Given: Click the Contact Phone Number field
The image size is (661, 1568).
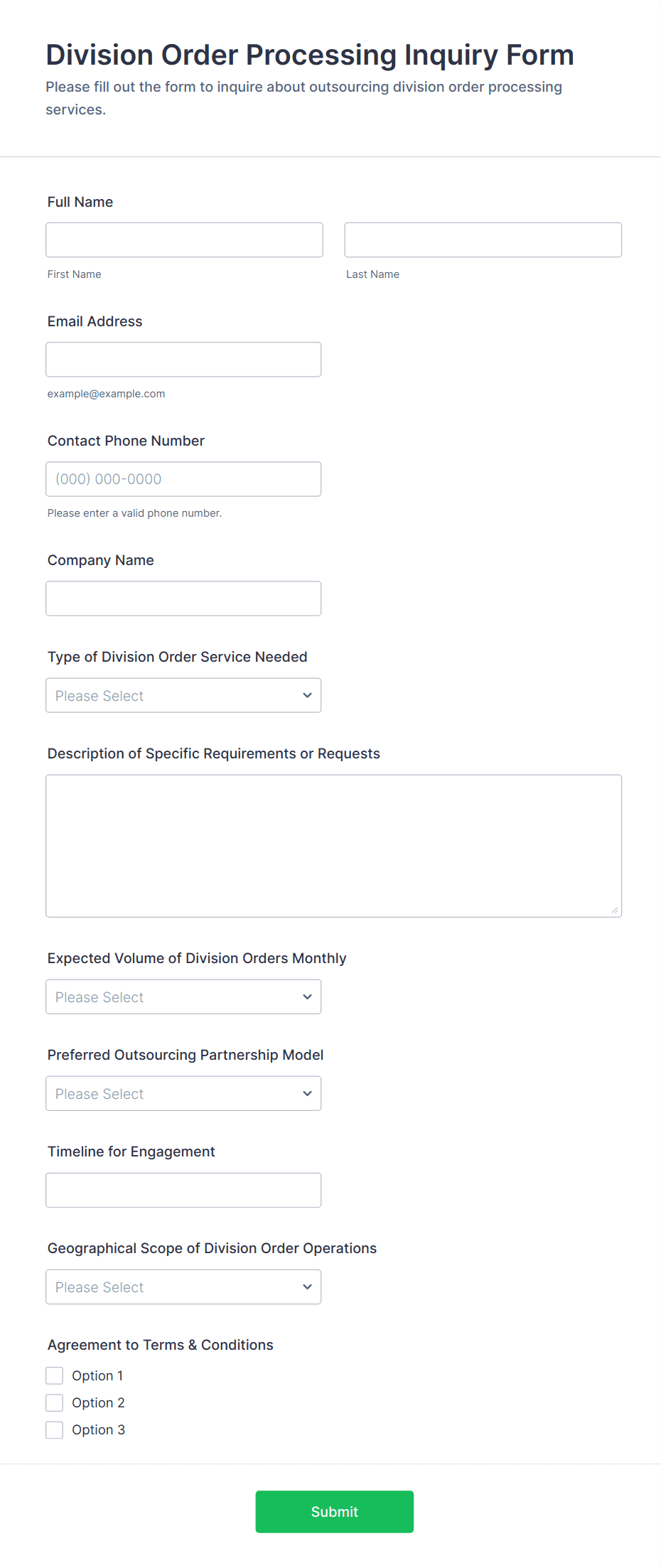Looking at the screenshot, I should 183,478.
